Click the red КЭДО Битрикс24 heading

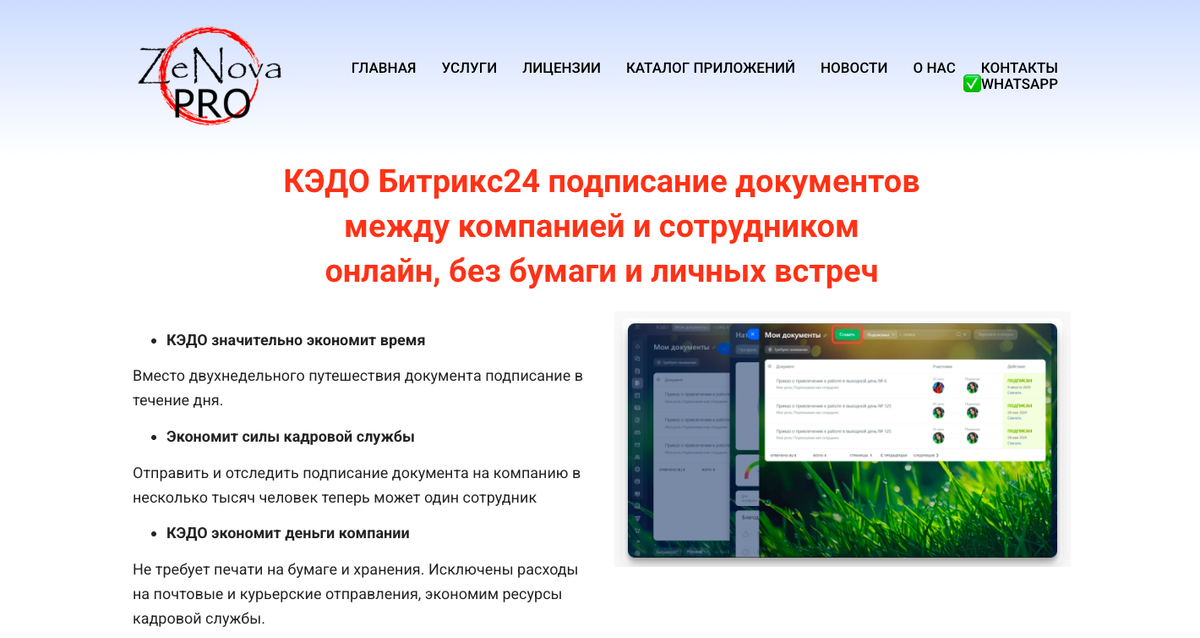pos(601,227)
